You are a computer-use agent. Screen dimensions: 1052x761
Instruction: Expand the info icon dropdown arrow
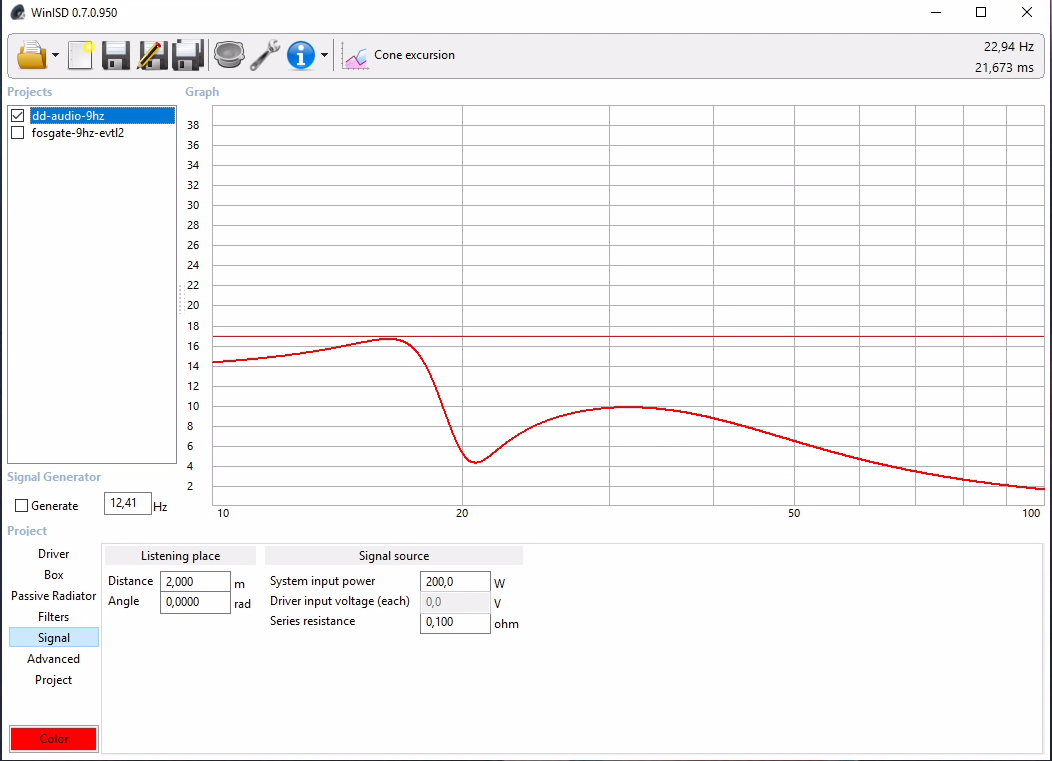pos(324,55)
